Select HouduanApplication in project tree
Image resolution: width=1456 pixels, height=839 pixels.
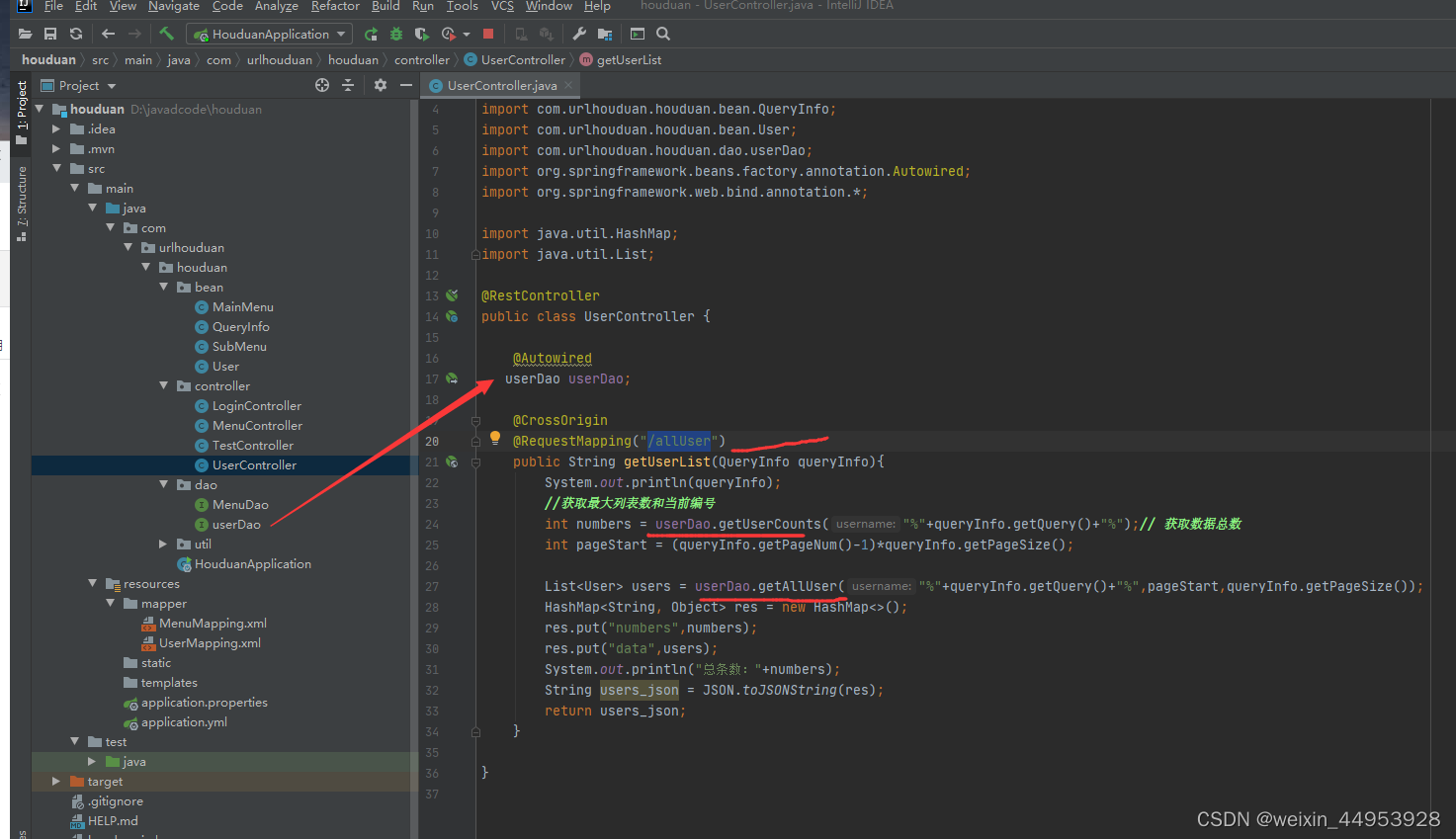[x=244, y=564]
